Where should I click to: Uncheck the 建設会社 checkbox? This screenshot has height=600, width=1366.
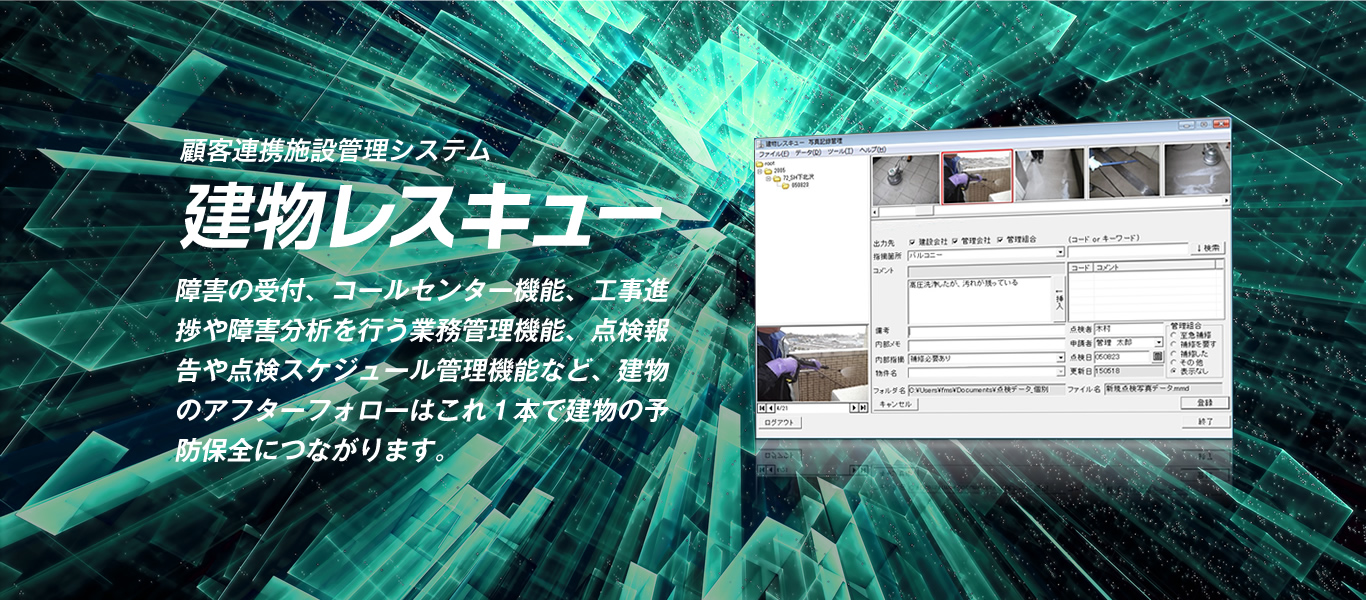click(912, 241)
